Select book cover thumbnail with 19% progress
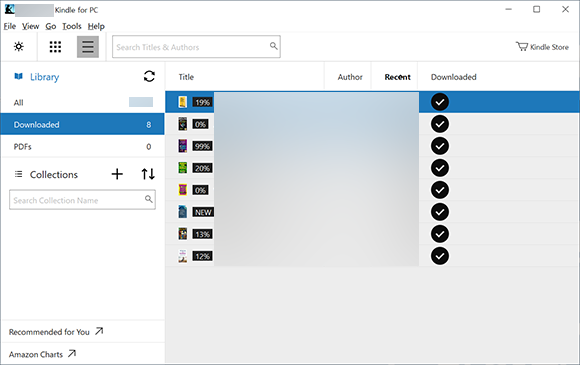 coord(183,102)
